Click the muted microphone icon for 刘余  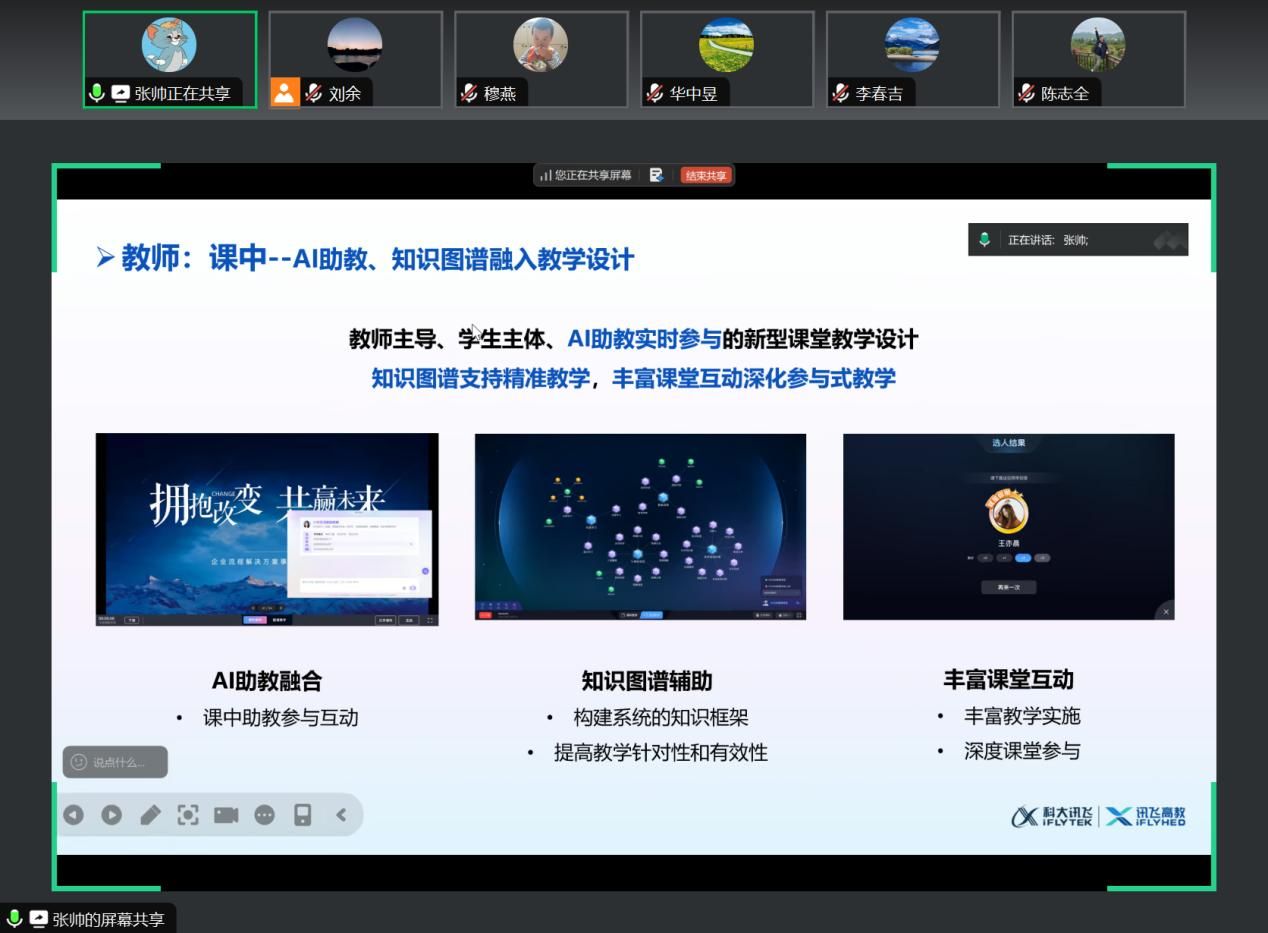click(x=313, y=94)
